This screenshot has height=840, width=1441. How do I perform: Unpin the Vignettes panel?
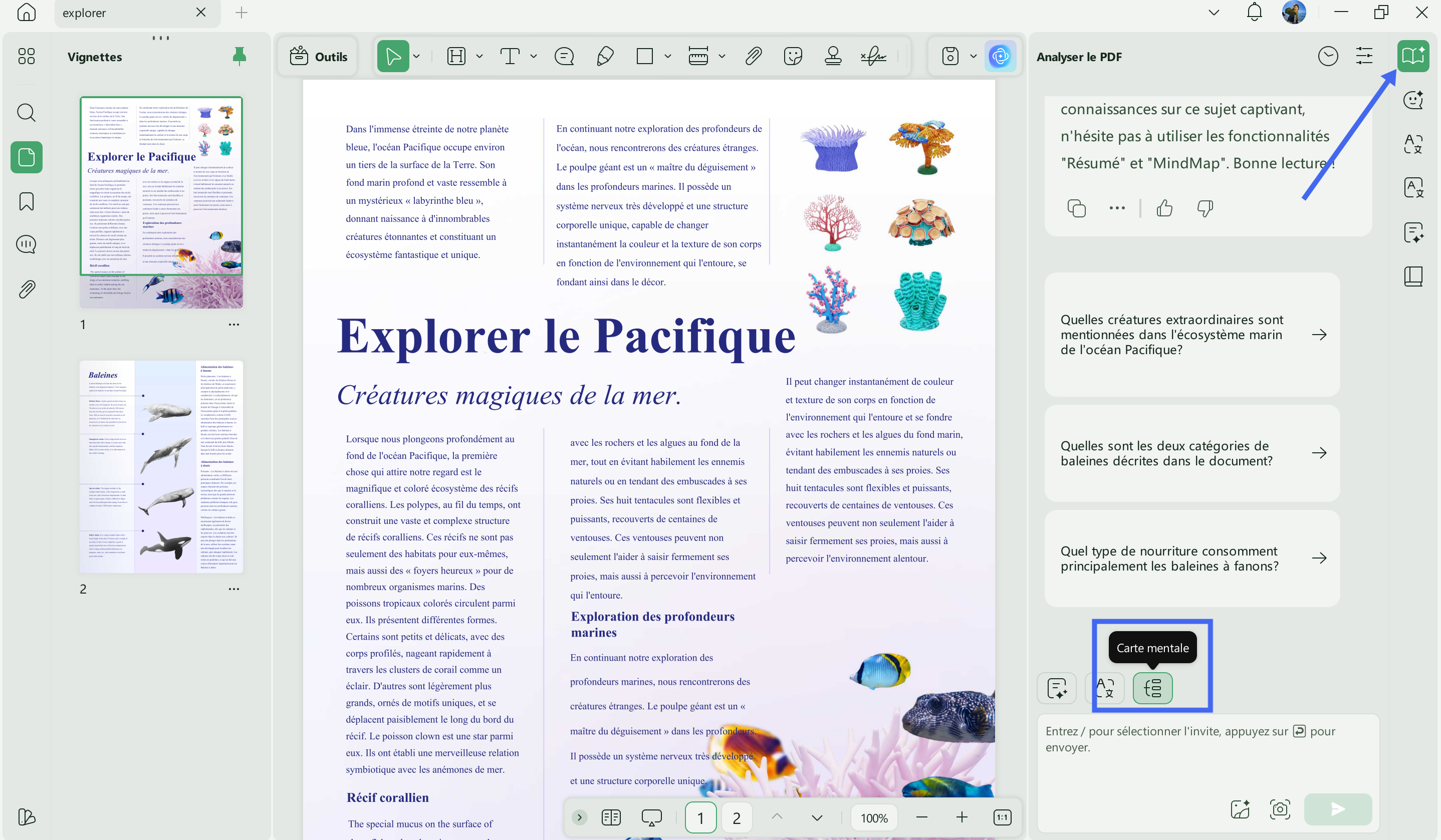coord(239,56)
